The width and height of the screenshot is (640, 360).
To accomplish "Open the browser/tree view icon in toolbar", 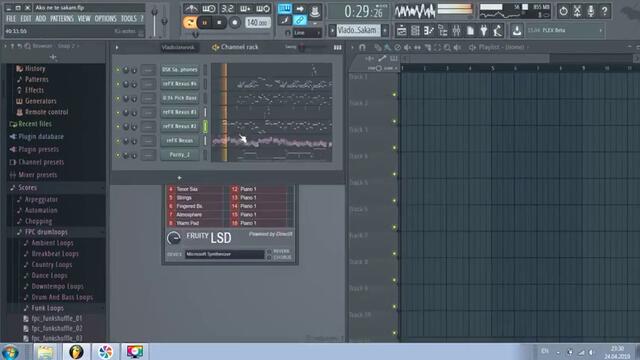I will coord(442,30).
